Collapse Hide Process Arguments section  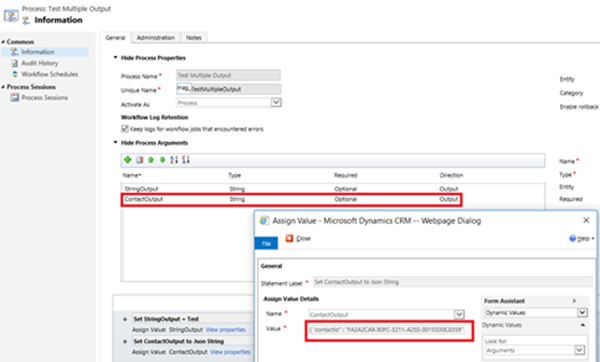click(x=115, y=143)
